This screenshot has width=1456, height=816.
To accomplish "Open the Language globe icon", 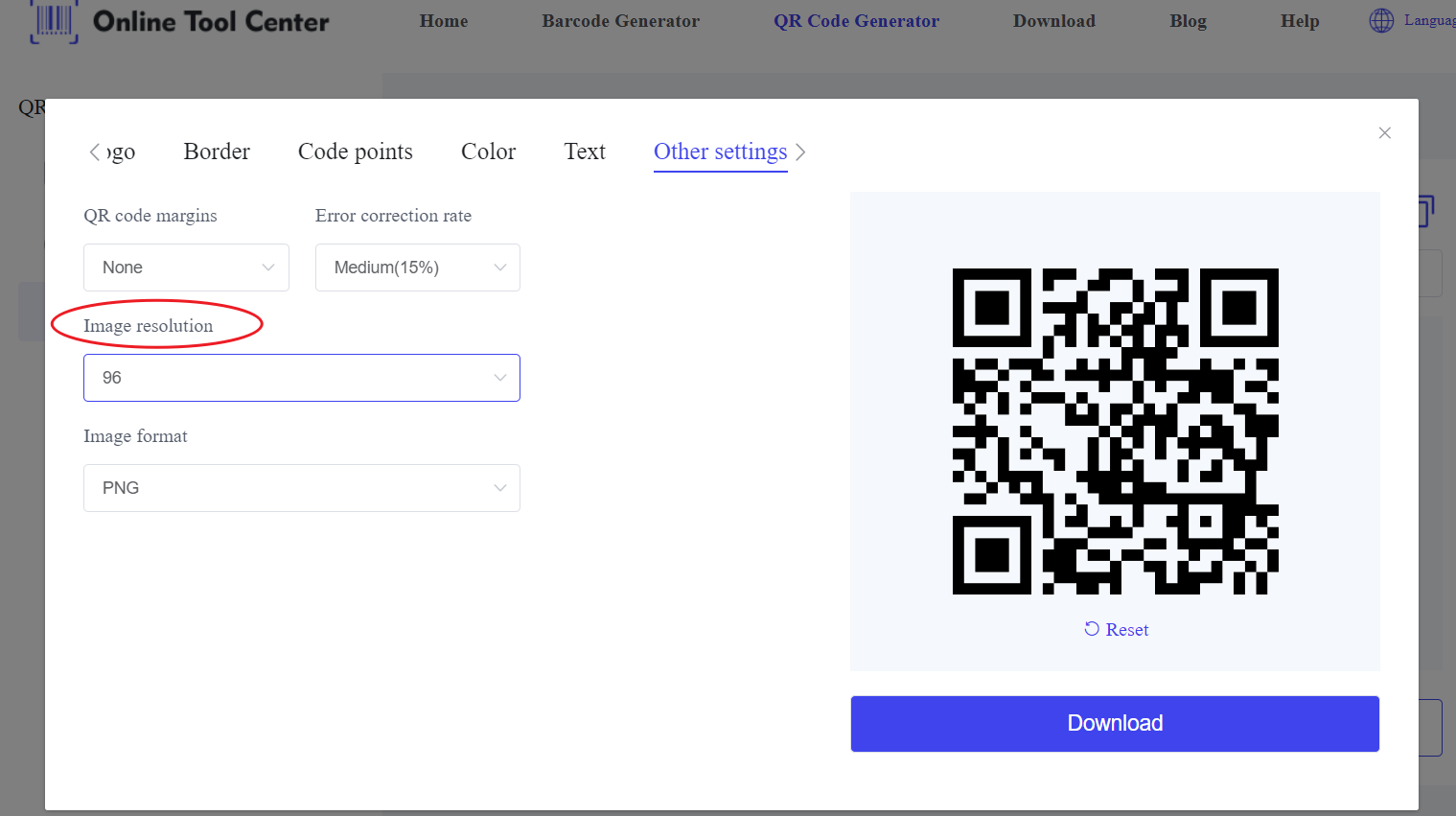I will pos(1381,20).
